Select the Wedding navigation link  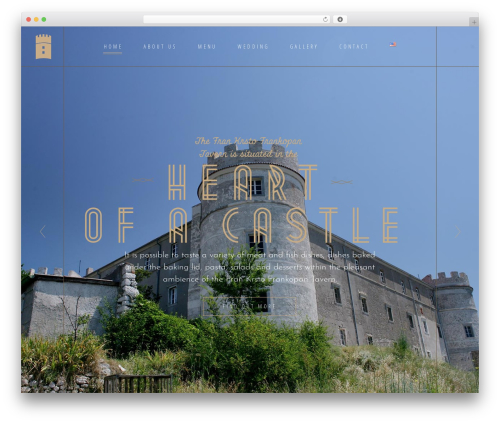253,47
